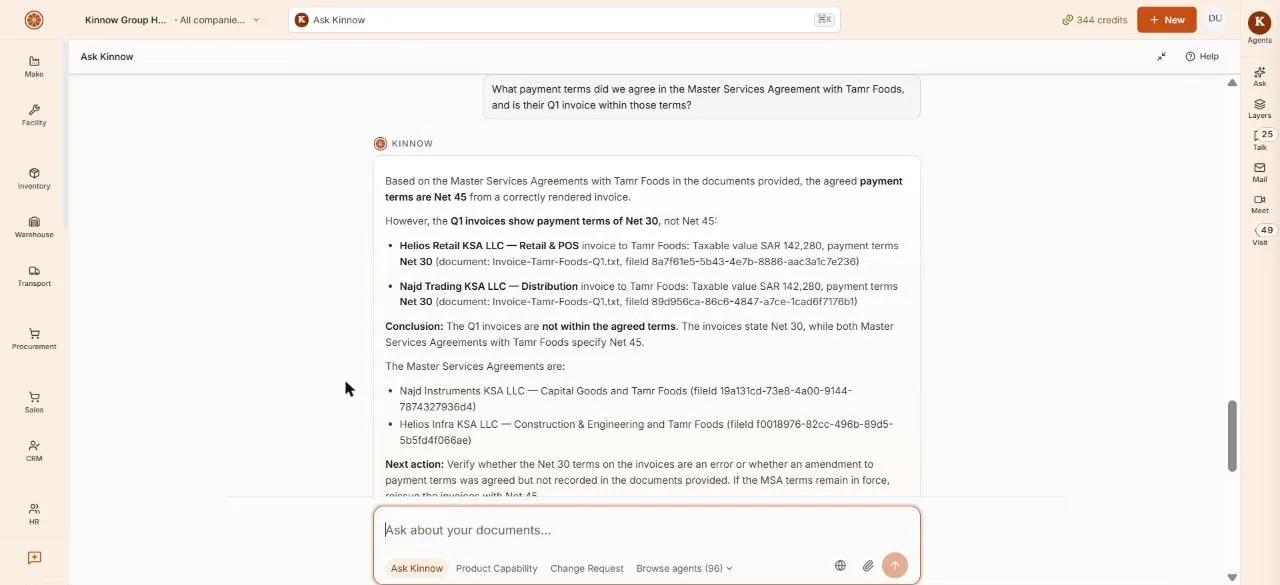Go to the Sales module

tap(34, 402)
